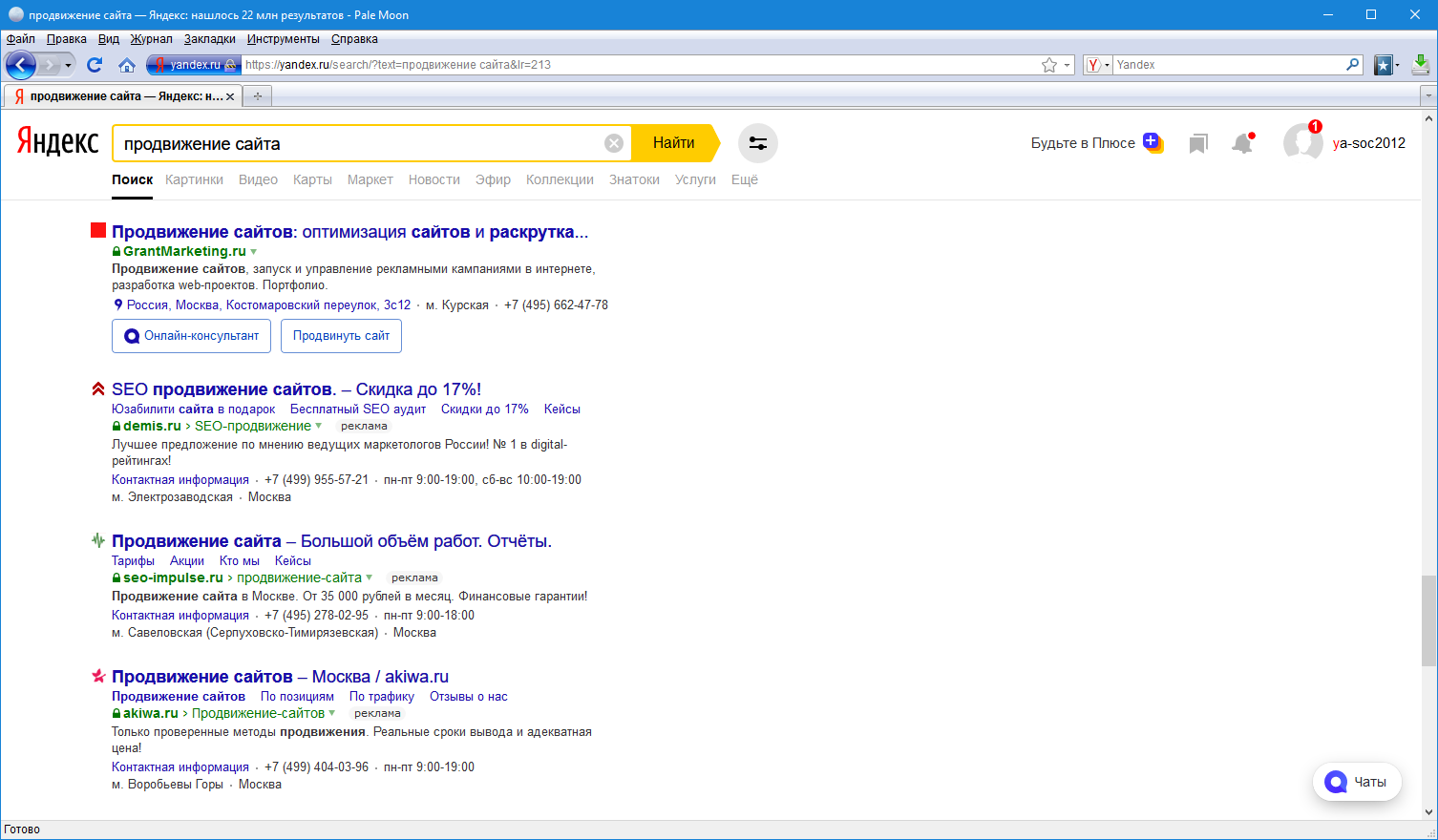
Task: Click the Яндекс logo
Action: click(x=57, y=142)
